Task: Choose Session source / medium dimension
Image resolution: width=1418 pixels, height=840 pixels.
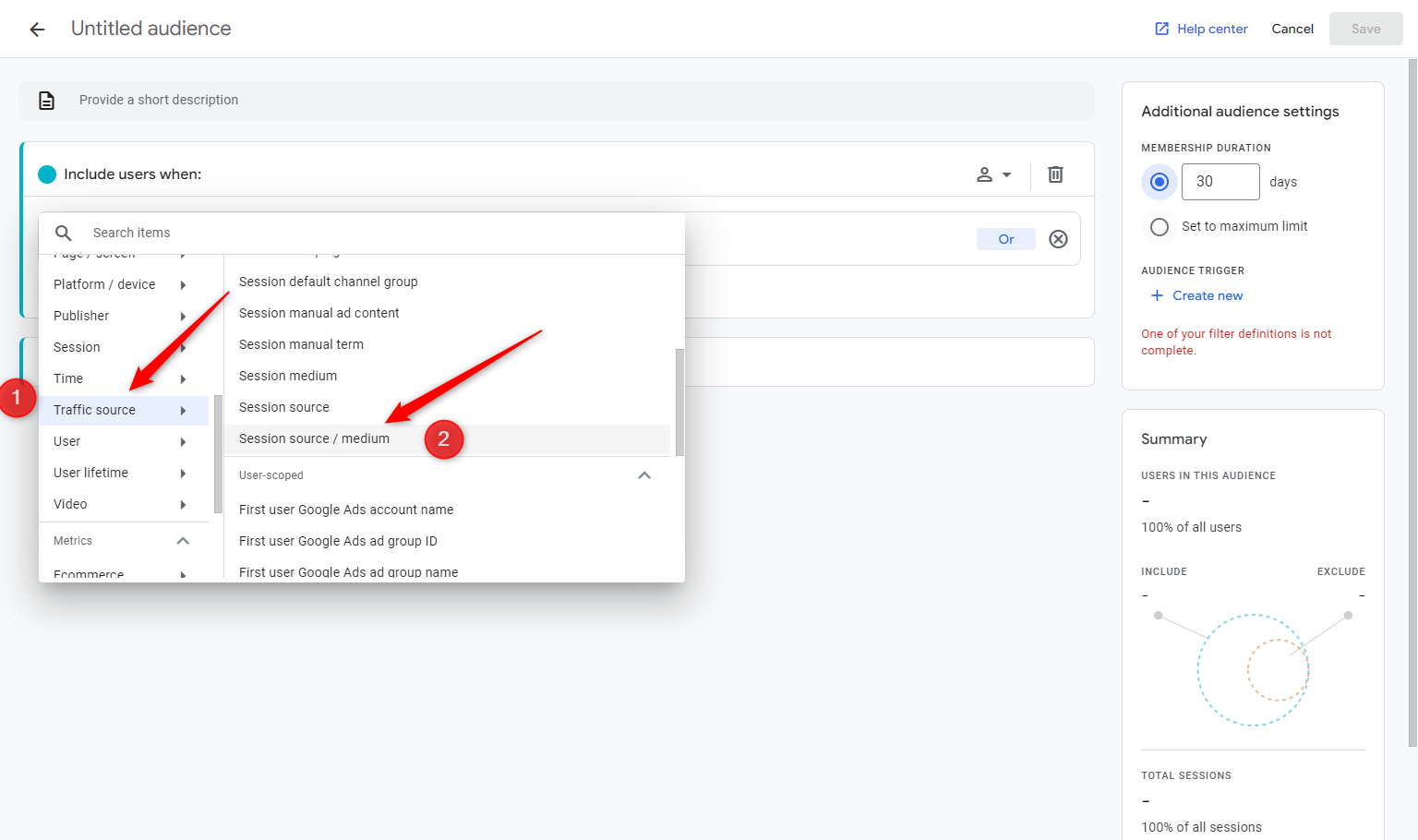Action: tap(314, 439)
